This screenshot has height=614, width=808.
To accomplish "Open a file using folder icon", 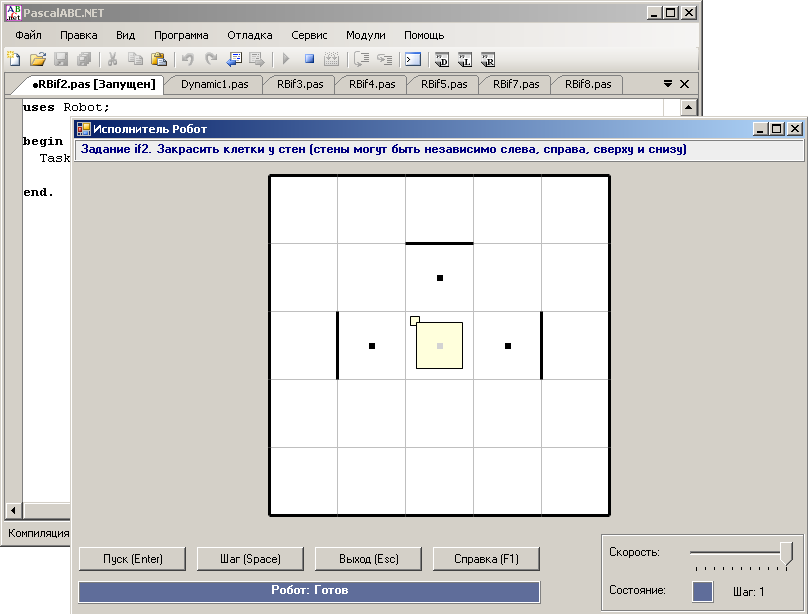I will tap(37, 59).
